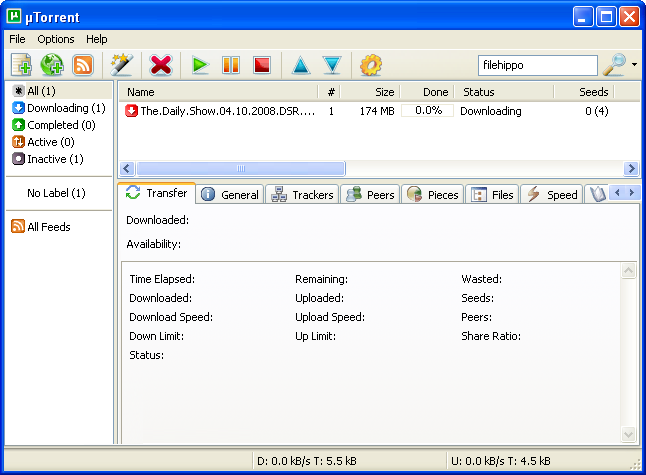
Task: Move torrent up in queue
Action: (300, 65)
